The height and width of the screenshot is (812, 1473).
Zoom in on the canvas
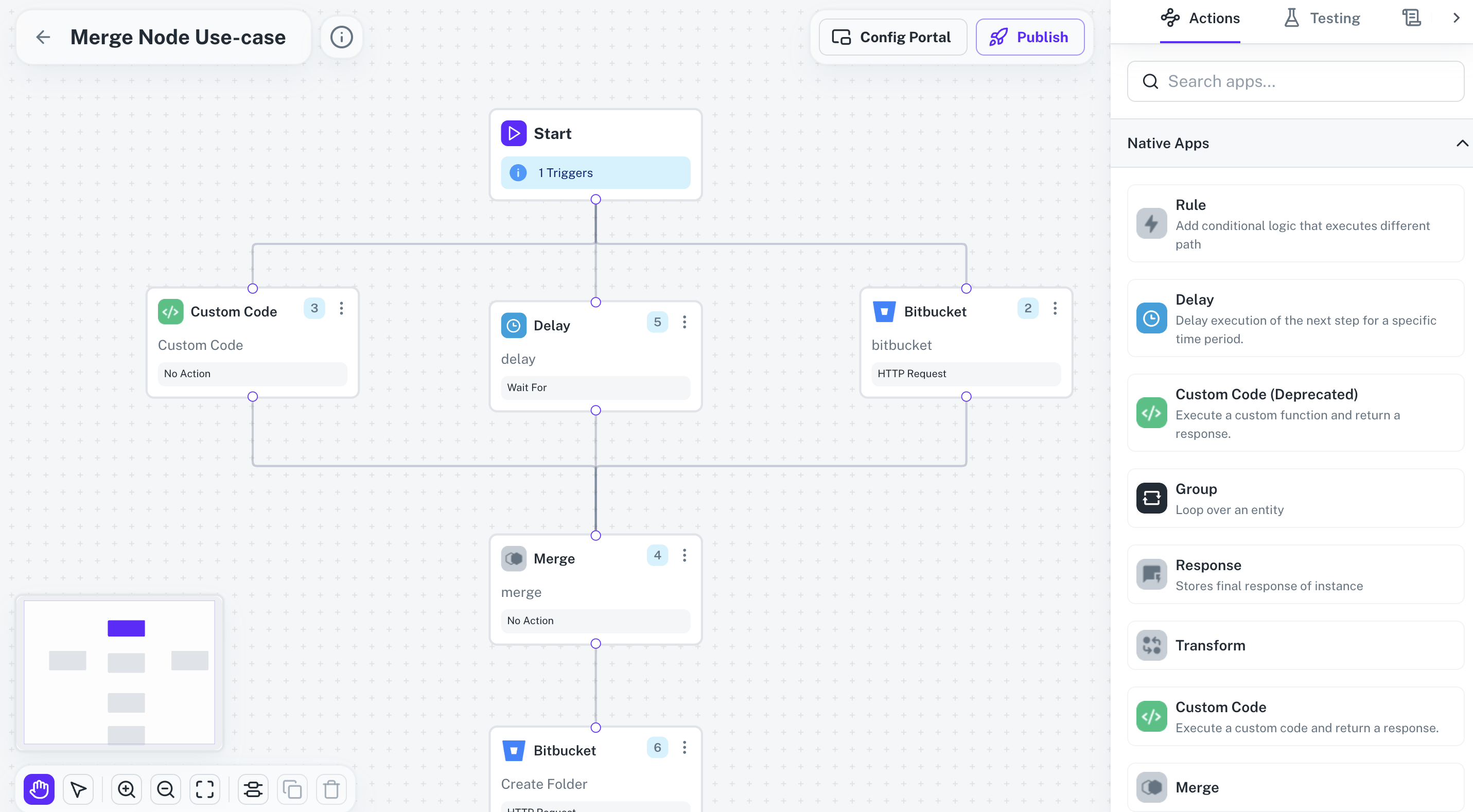tap(127, 789)
